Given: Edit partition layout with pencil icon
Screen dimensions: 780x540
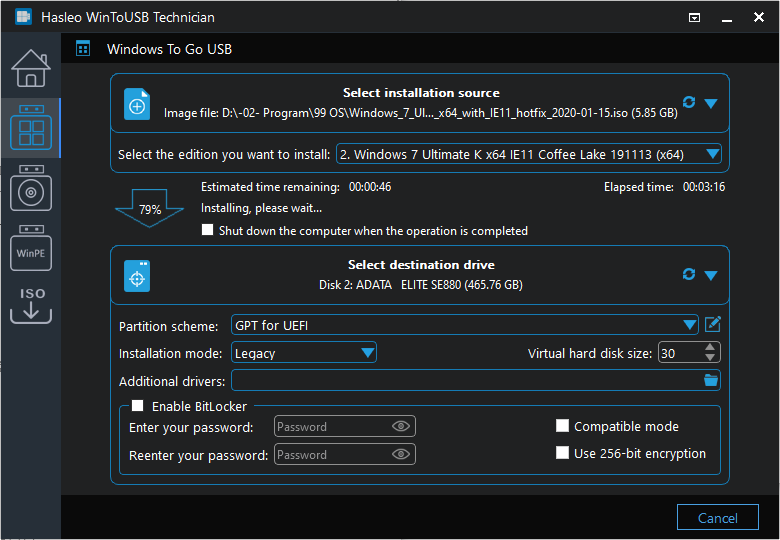Looking at the screenshot, I should tap(713, 325).
